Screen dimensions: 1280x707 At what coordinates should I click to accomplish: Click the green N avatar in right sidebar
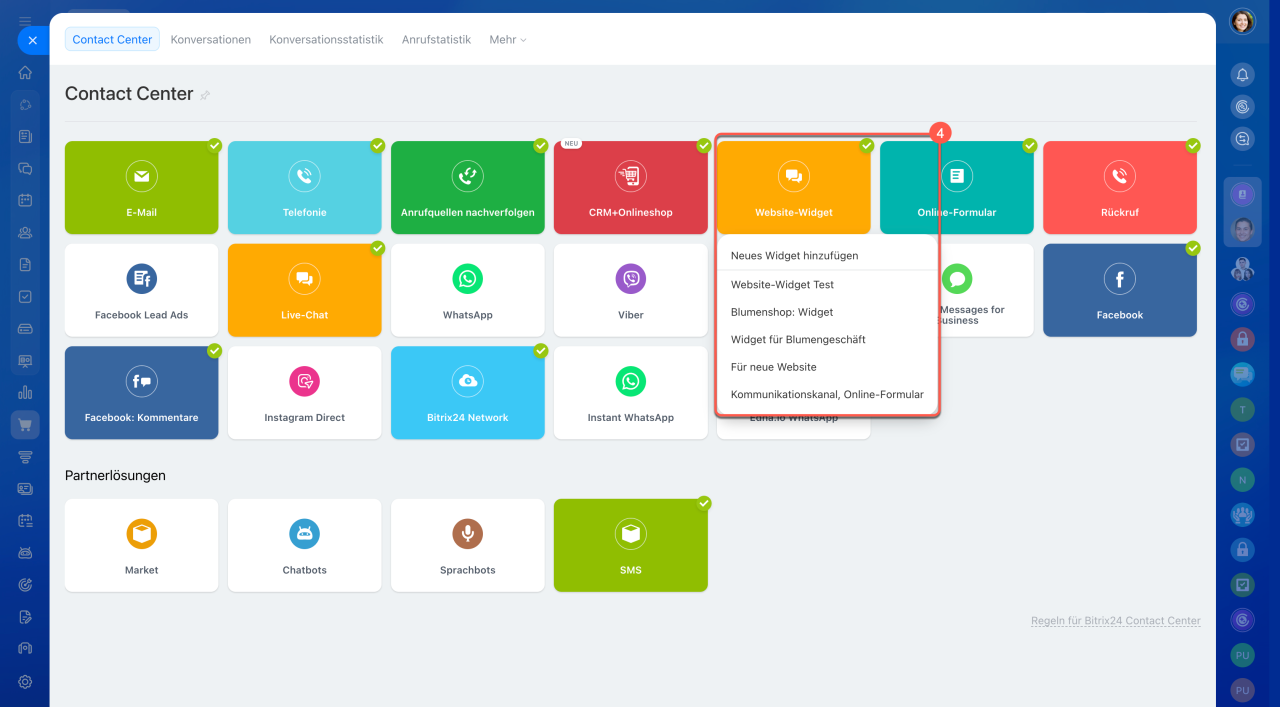pos(1242,479)
